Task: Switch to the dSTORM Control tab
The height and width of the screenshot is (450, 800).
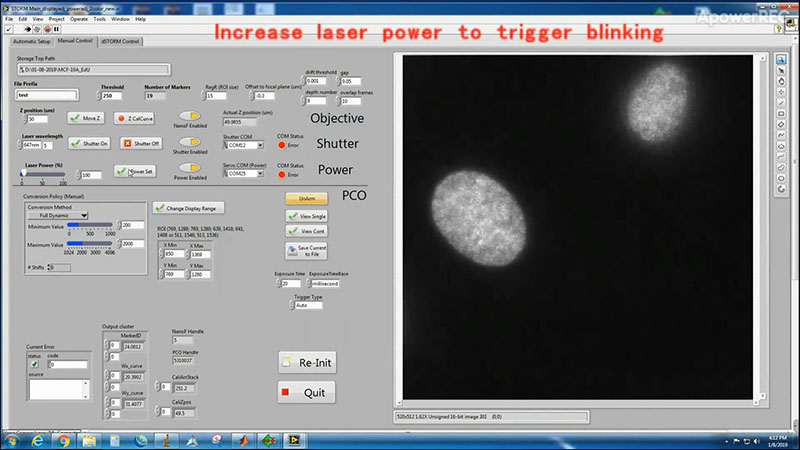Action: (x=120, y=41)
